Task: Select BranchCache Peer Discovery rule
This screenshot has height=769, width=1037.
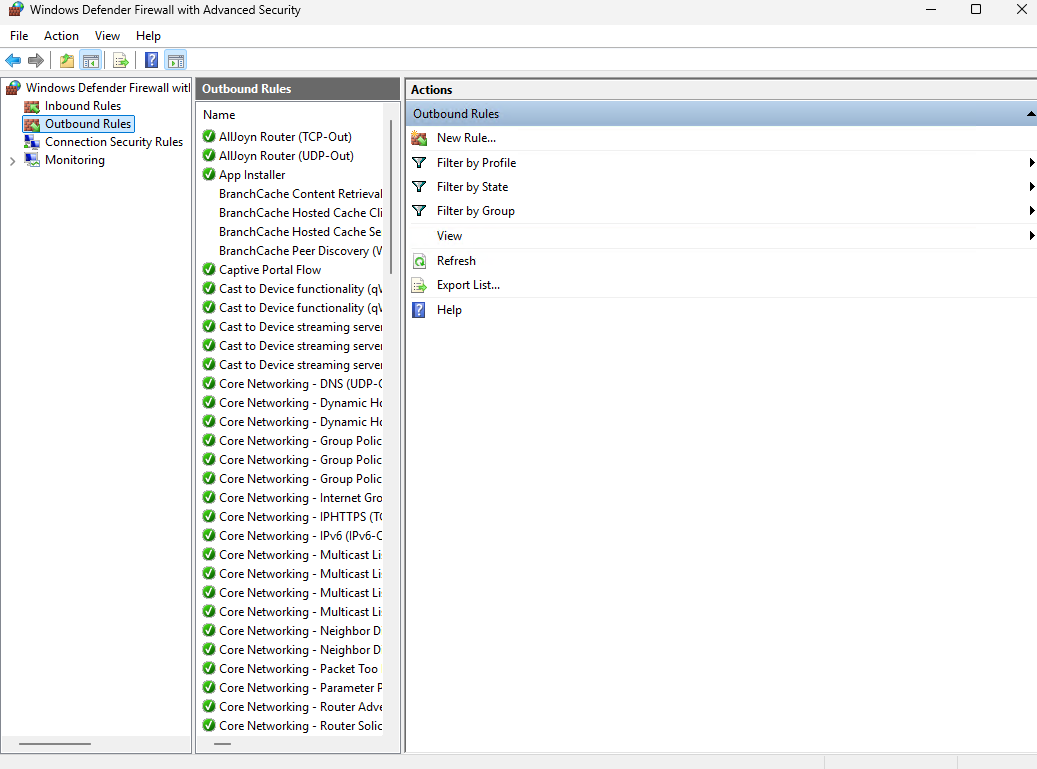Action: pyautogui.click(x=300, y=251)
